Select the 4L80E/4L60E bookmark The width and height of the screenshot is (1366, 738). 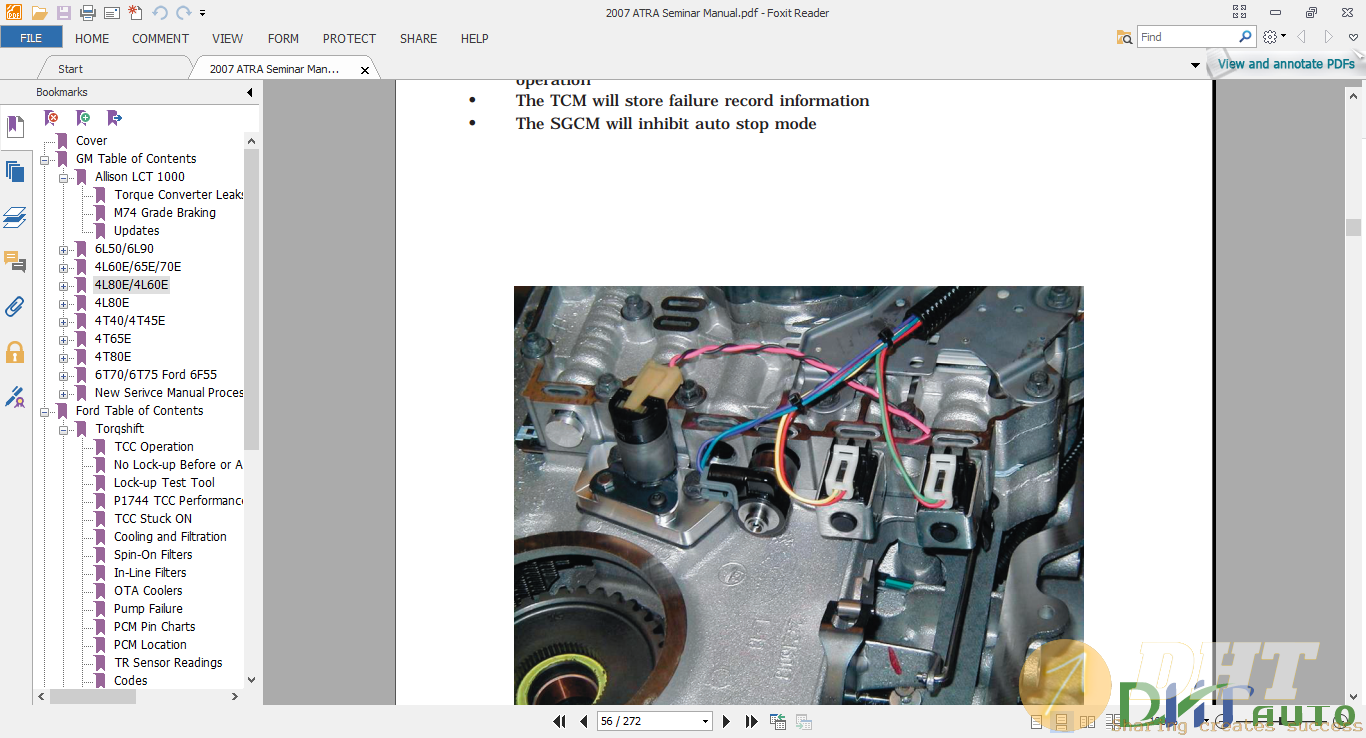tap(131, 285)
